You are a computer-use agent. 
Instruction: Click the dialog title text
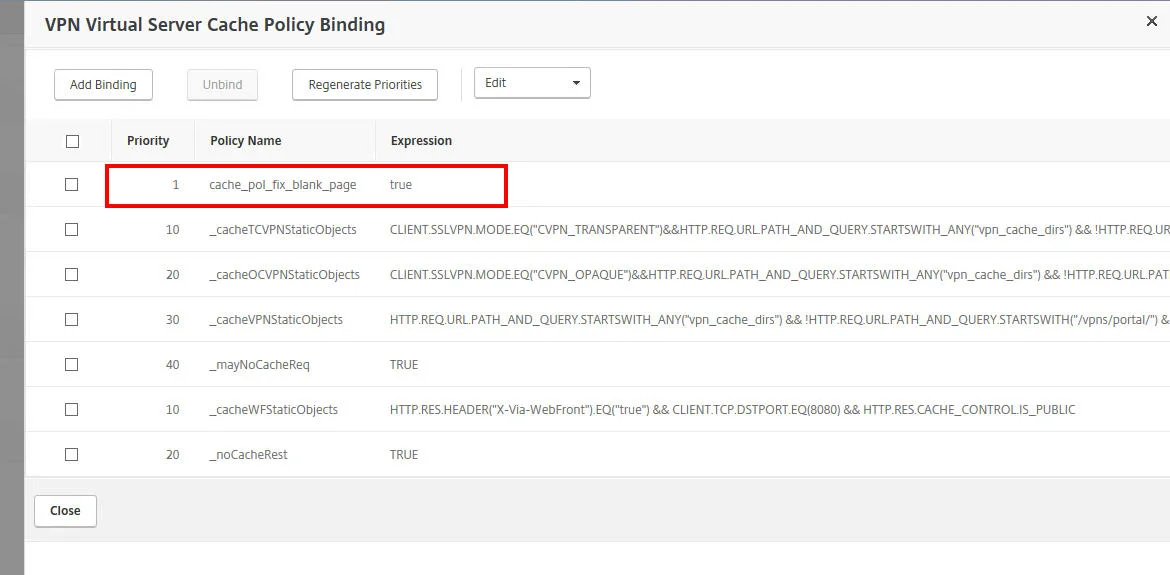tap(215, 25)
